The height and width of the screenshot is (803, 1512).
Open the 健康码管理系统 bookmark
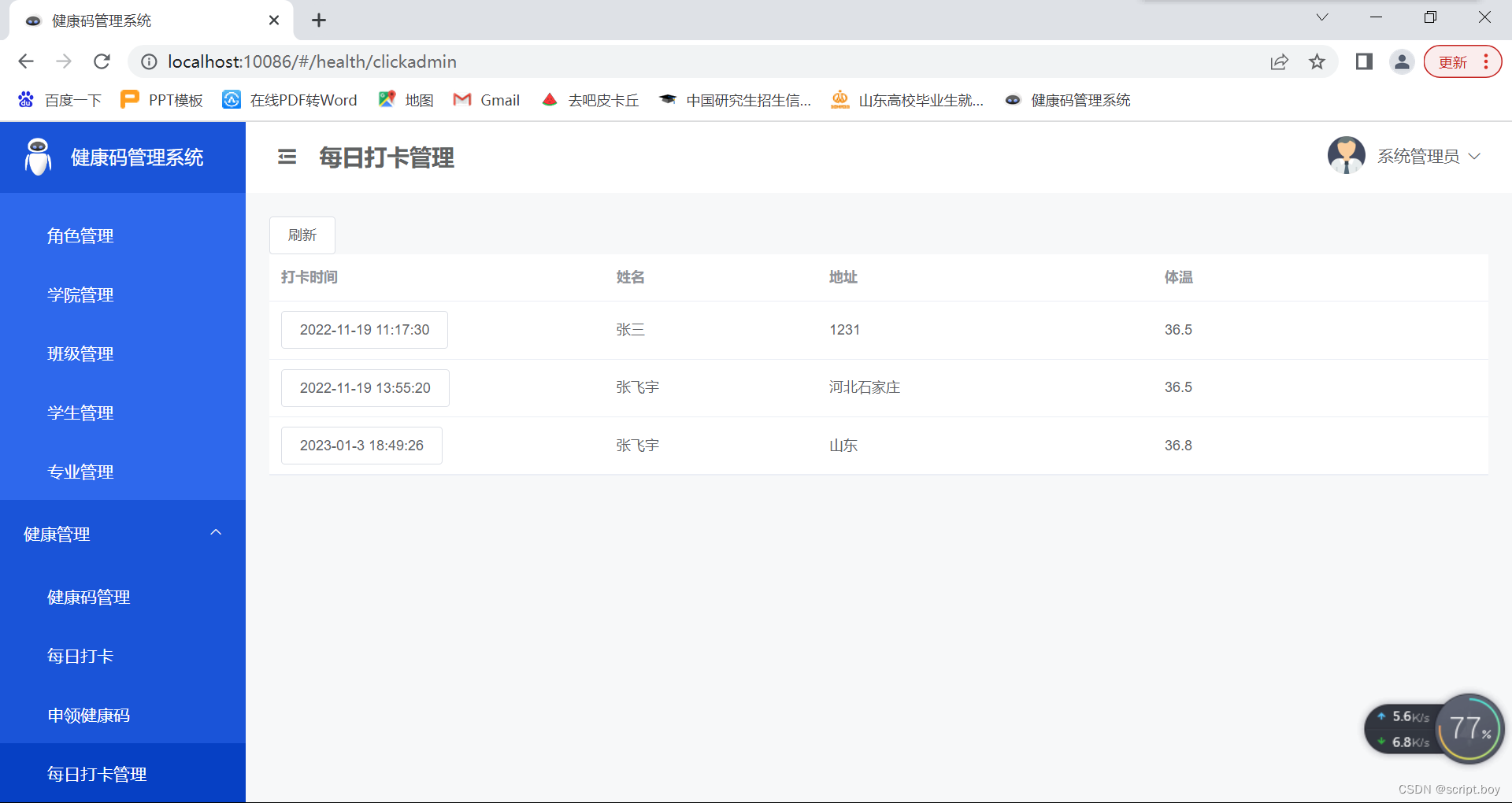[x=1068, y=100]
